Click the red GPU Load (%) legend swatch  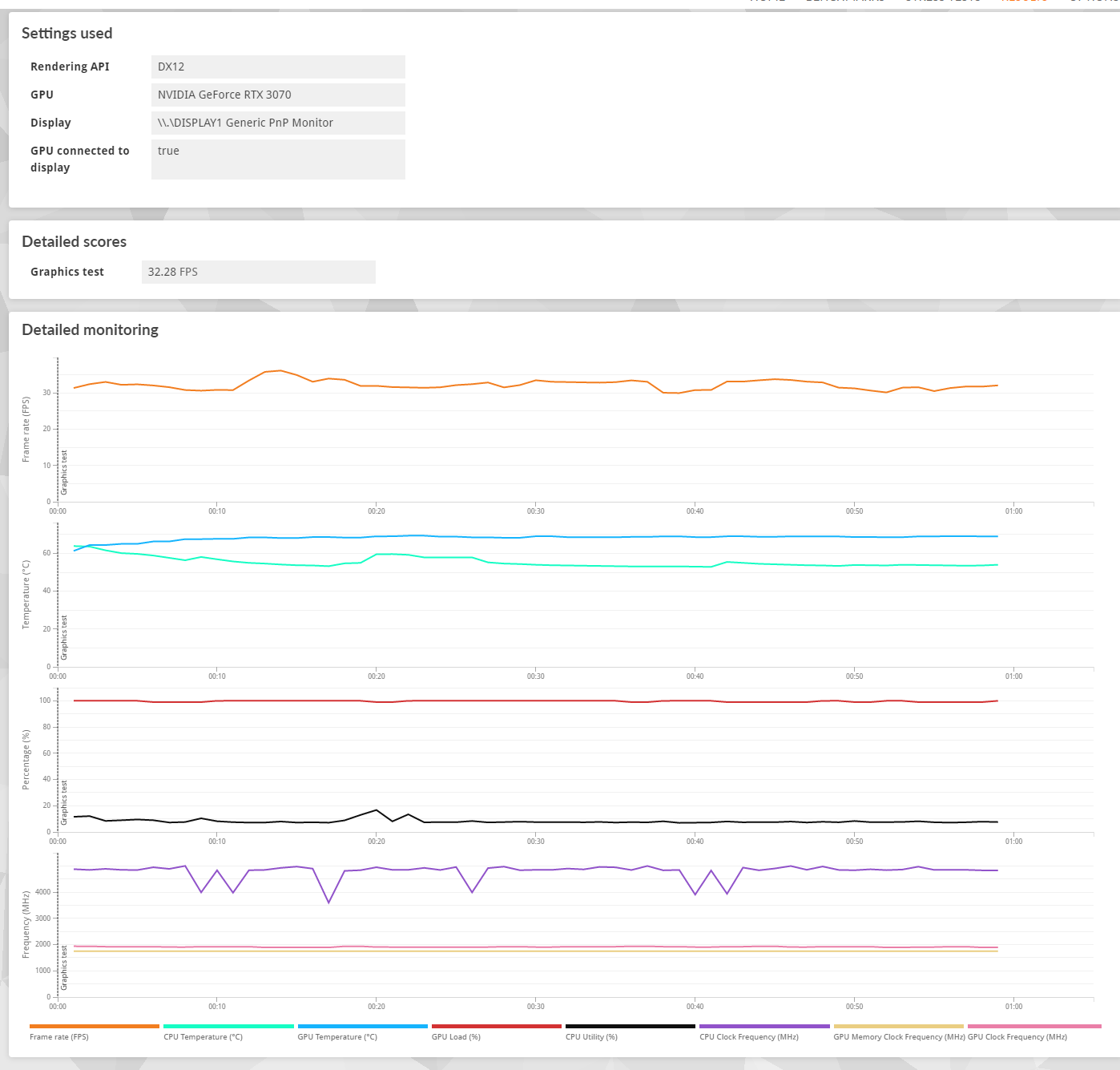click(496, 1026)
